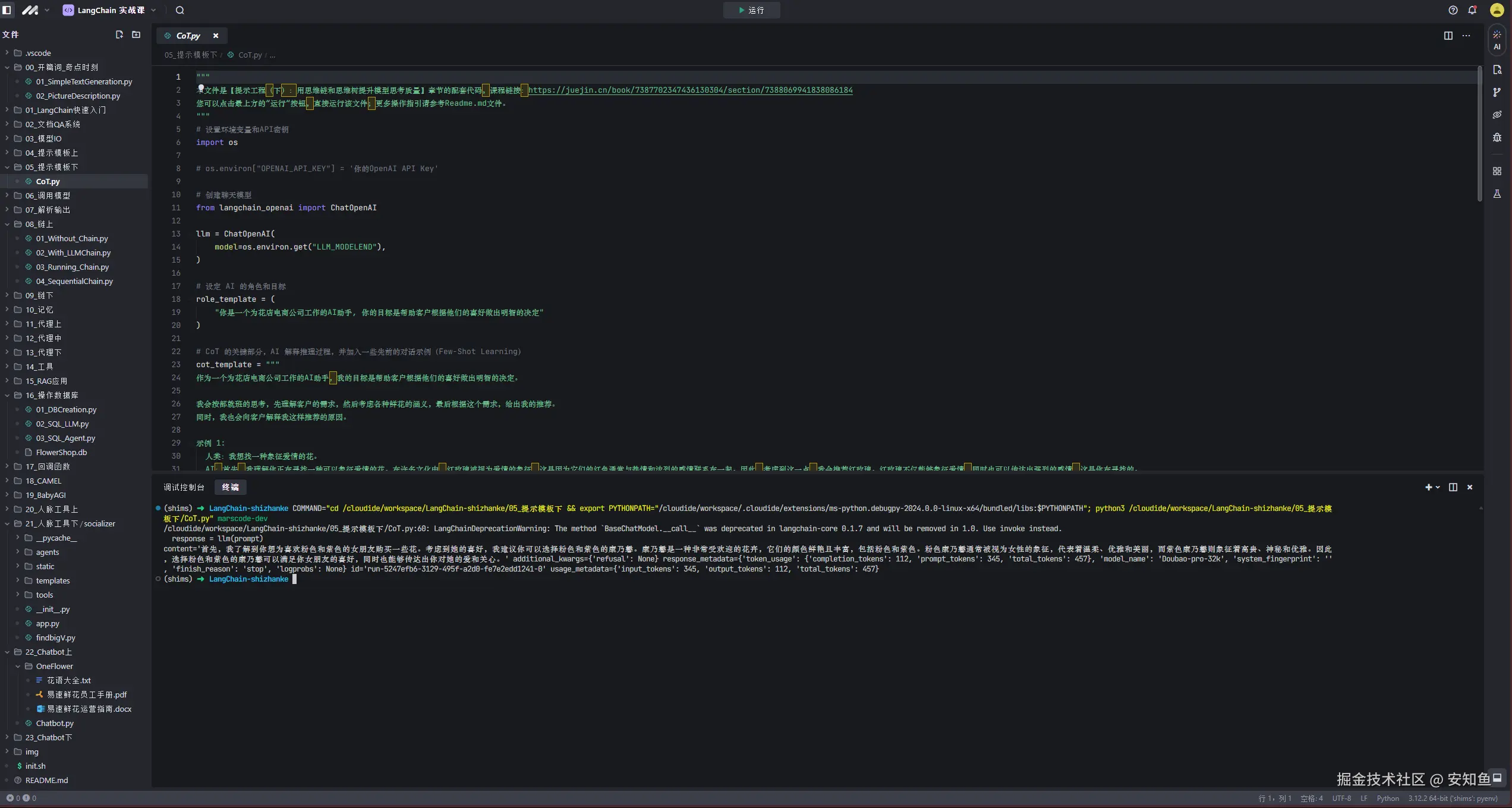Open the extensions grid icon

coord(1497,171)
